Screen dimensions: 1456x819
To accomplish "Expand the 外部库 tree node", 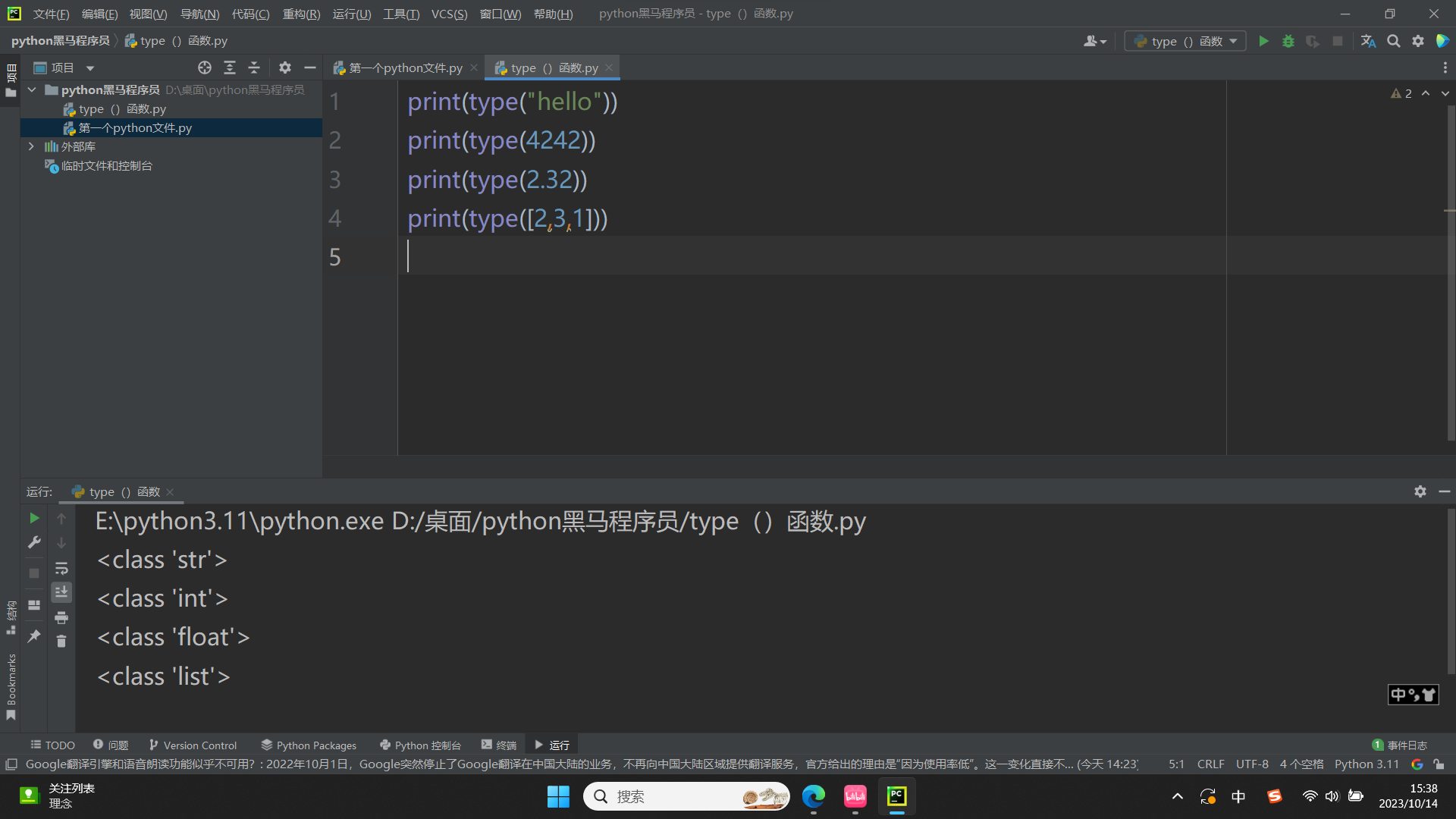I will coord(31,146).
